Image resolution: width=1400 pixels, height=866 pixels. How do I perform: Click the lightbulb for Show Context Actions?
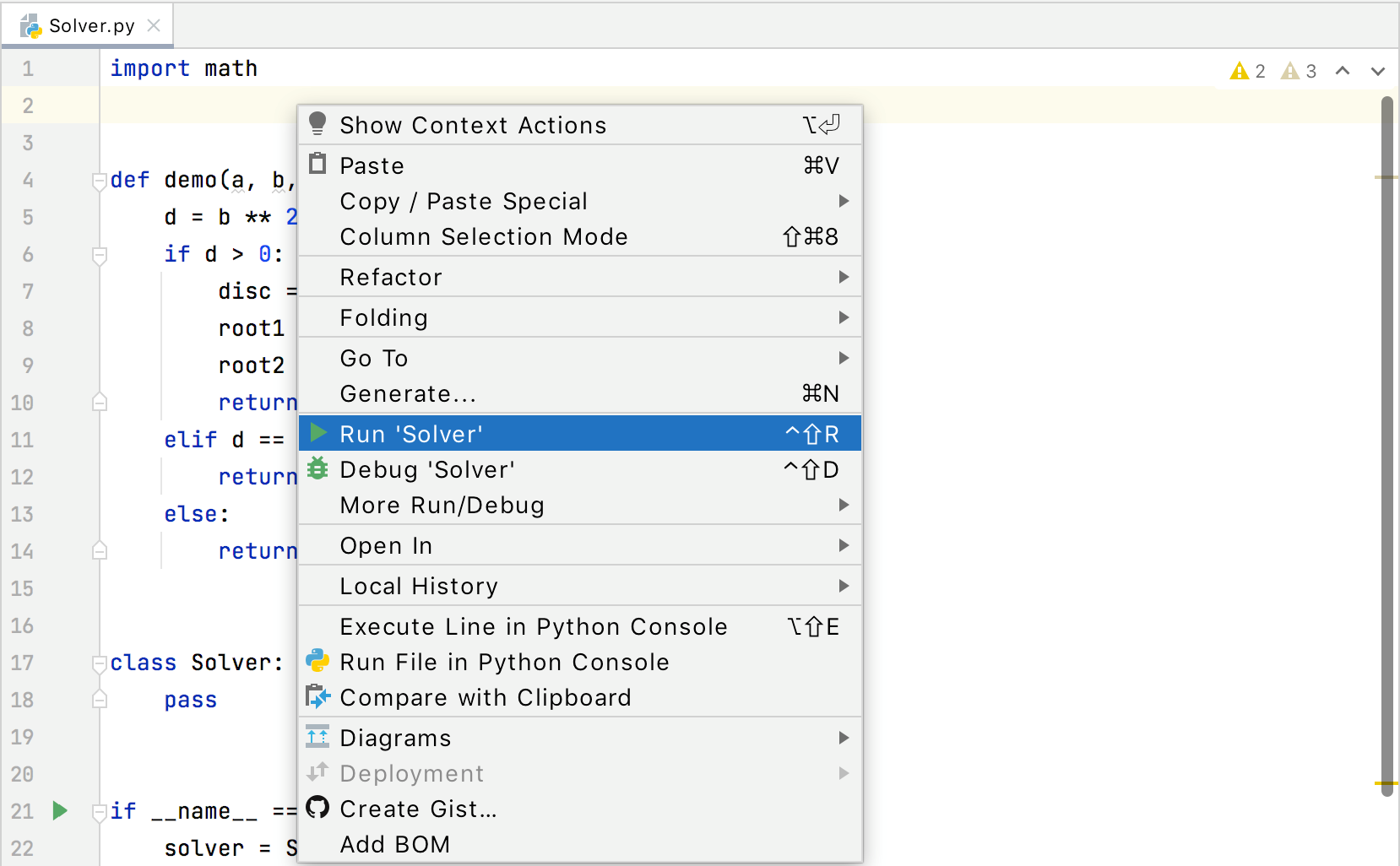click(317, 123)
